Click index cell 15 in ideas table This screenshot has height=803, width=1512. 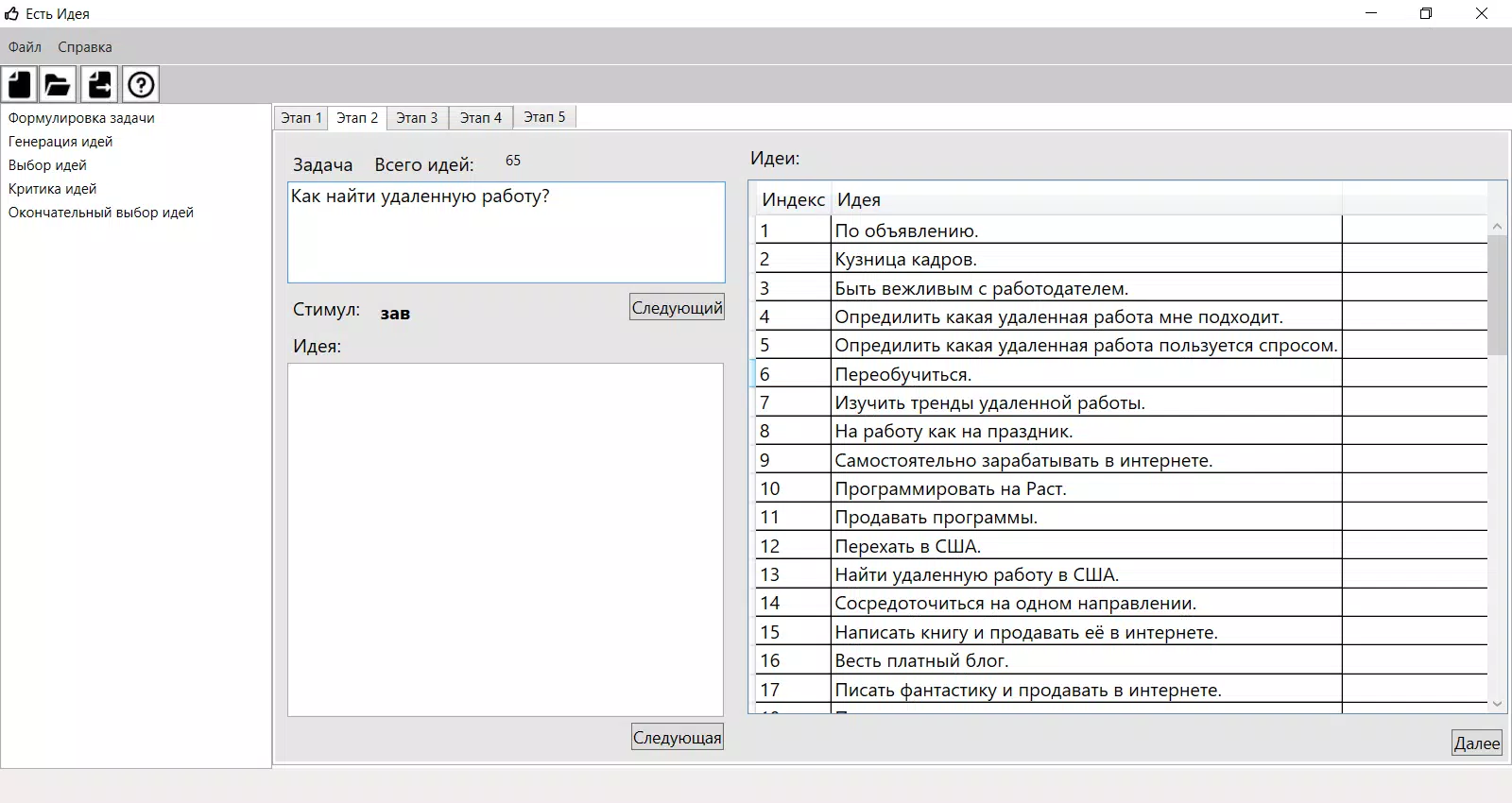(x=793, y=631)
